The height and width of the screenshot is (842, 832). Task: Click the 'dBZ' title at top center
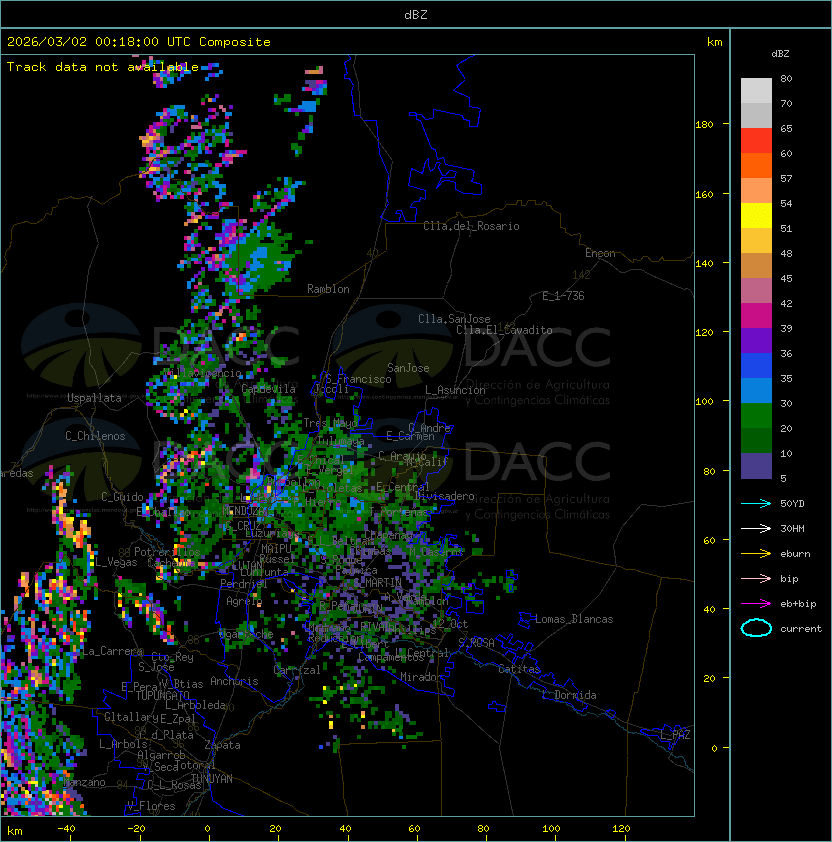[416, 14]
